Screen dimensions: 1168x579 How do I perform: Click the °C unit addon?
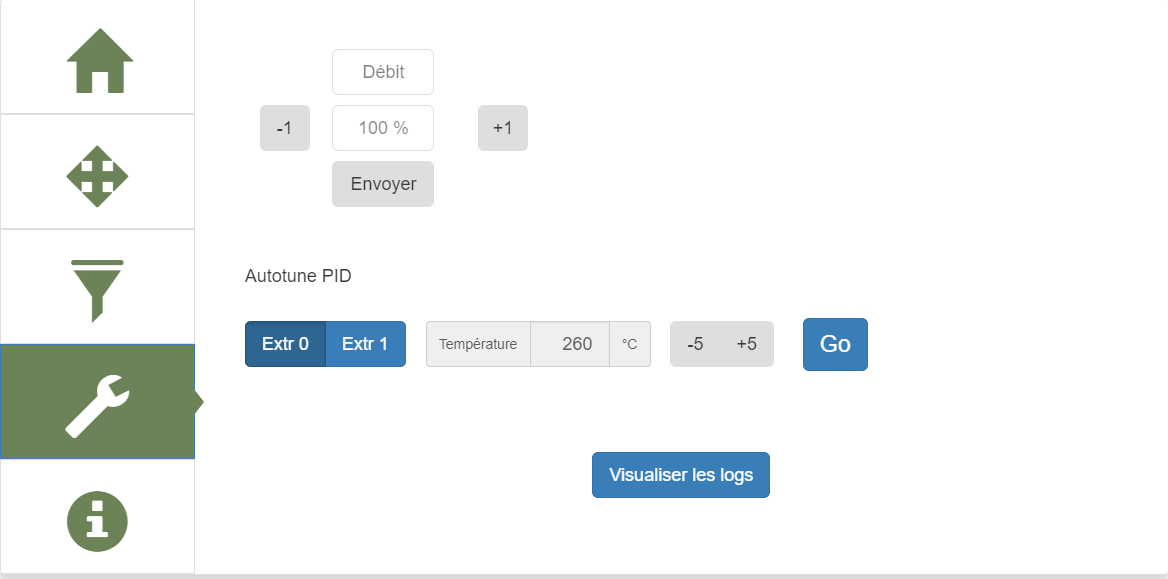(630, 344)
